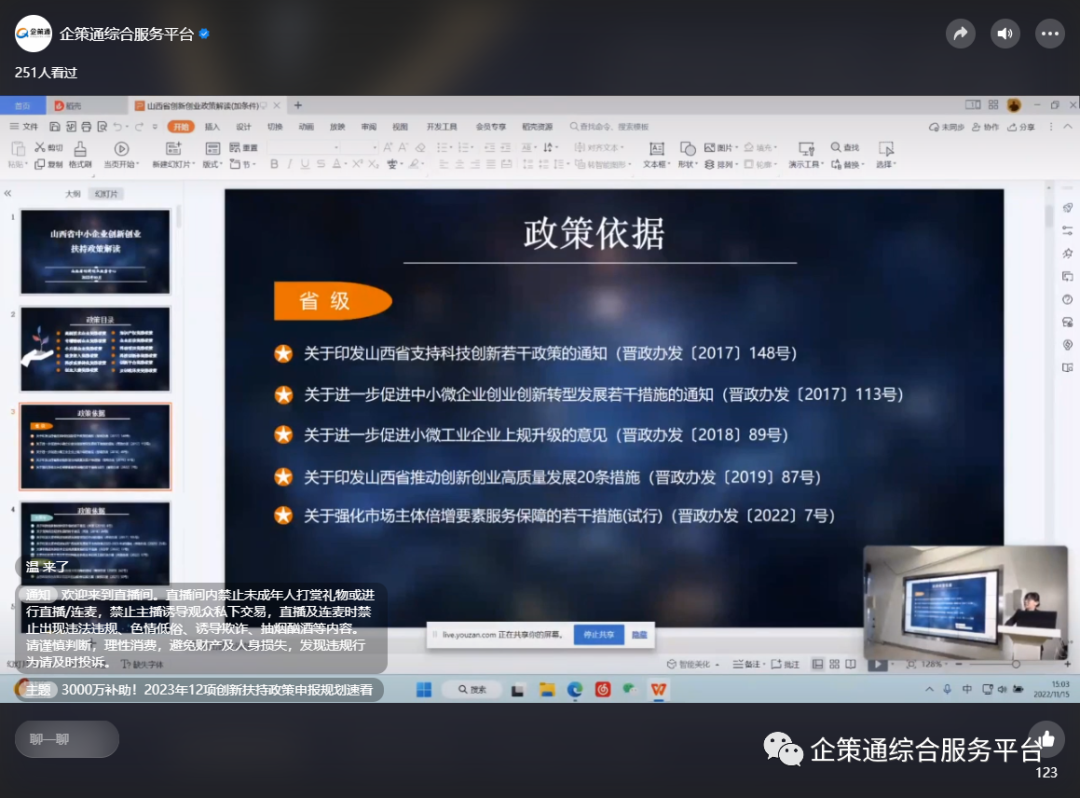Share the live stream via arrow icon
This screenshot has height=798, width=1080.
pos(960,34)
